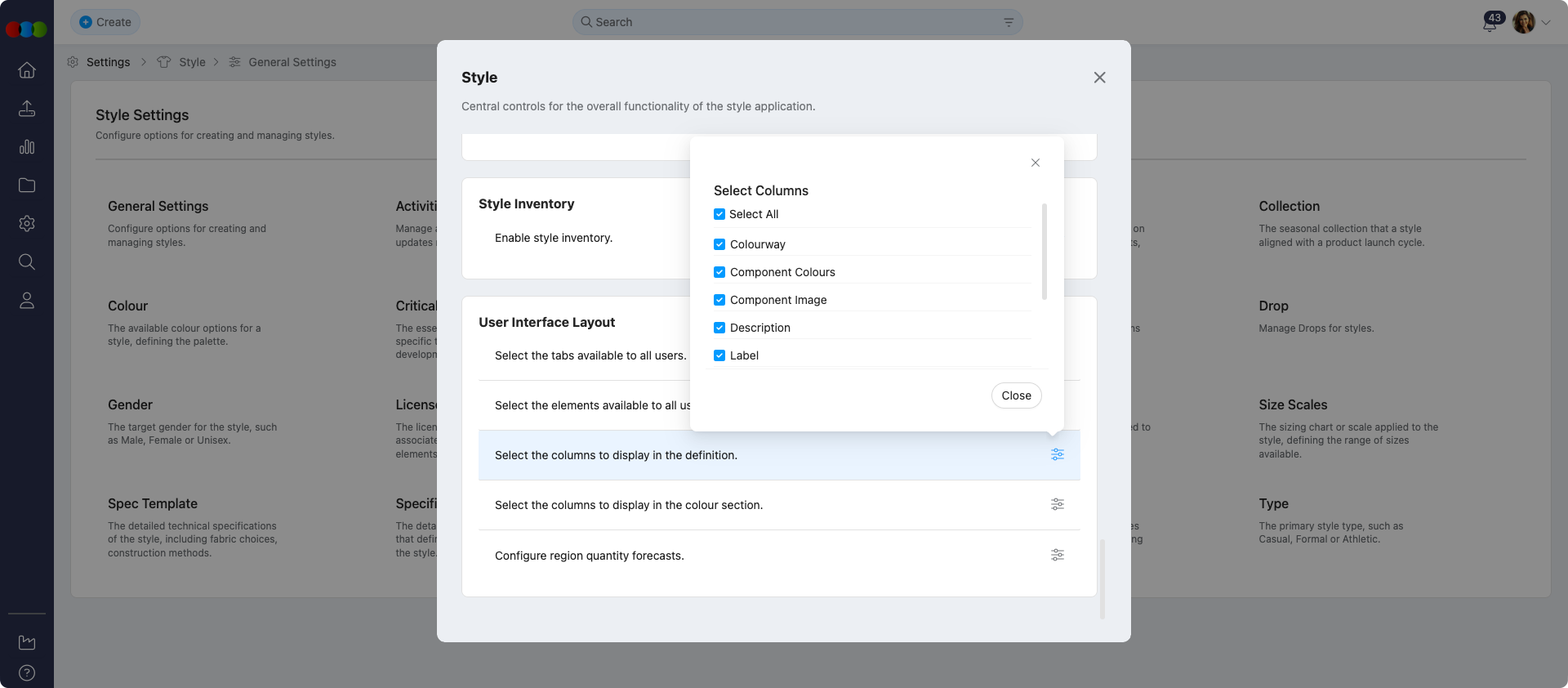Go to Settings in breadcrumb

point(108,62)
